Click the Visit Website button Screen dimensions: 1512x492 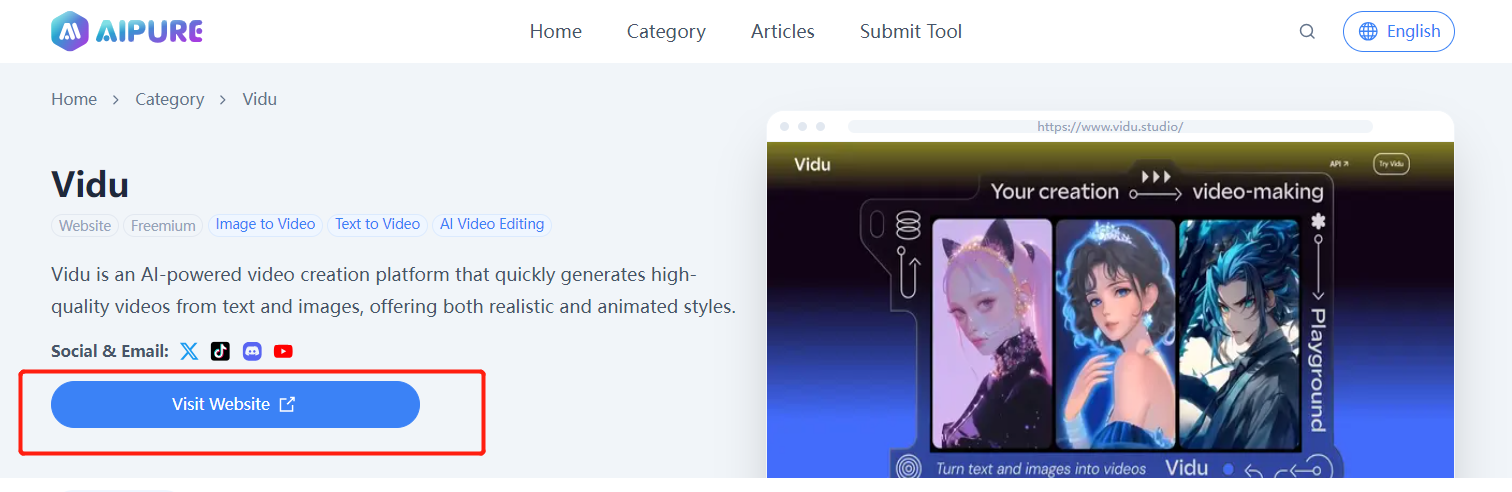click(235, 404)
